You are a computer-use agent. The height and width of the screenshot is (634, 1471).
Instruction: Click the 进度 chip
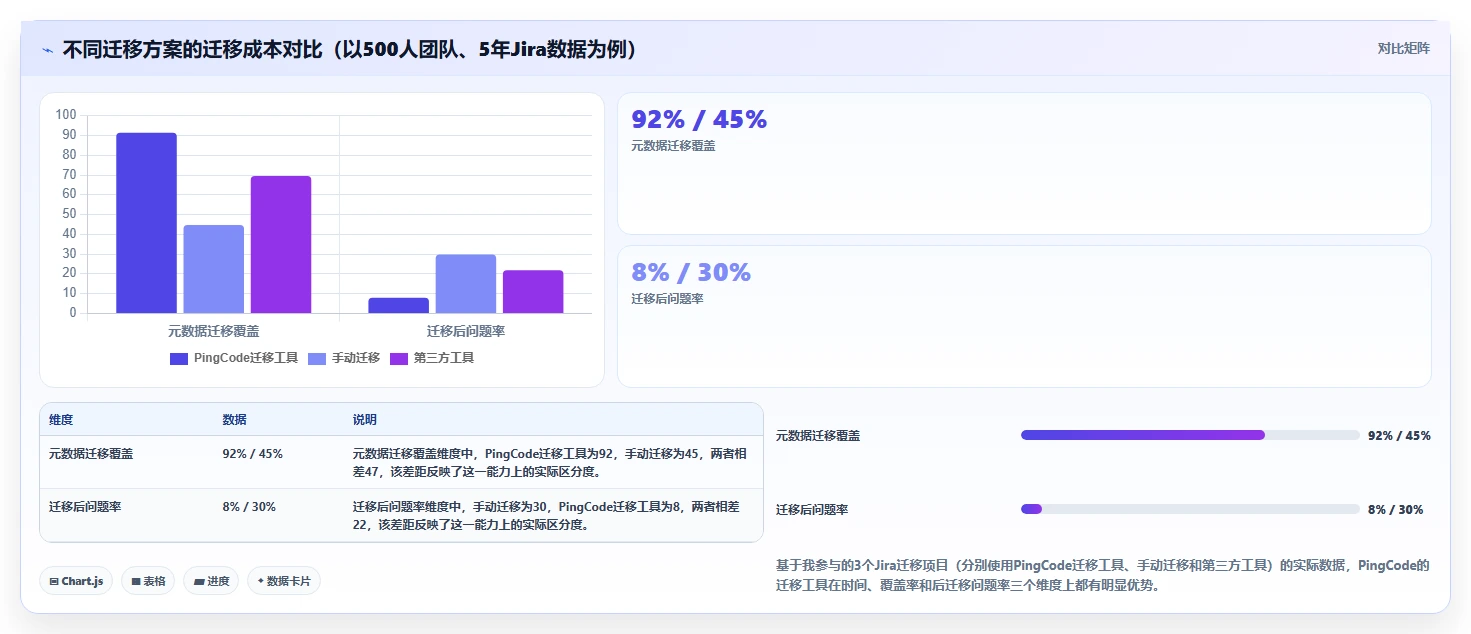point(211,581)
